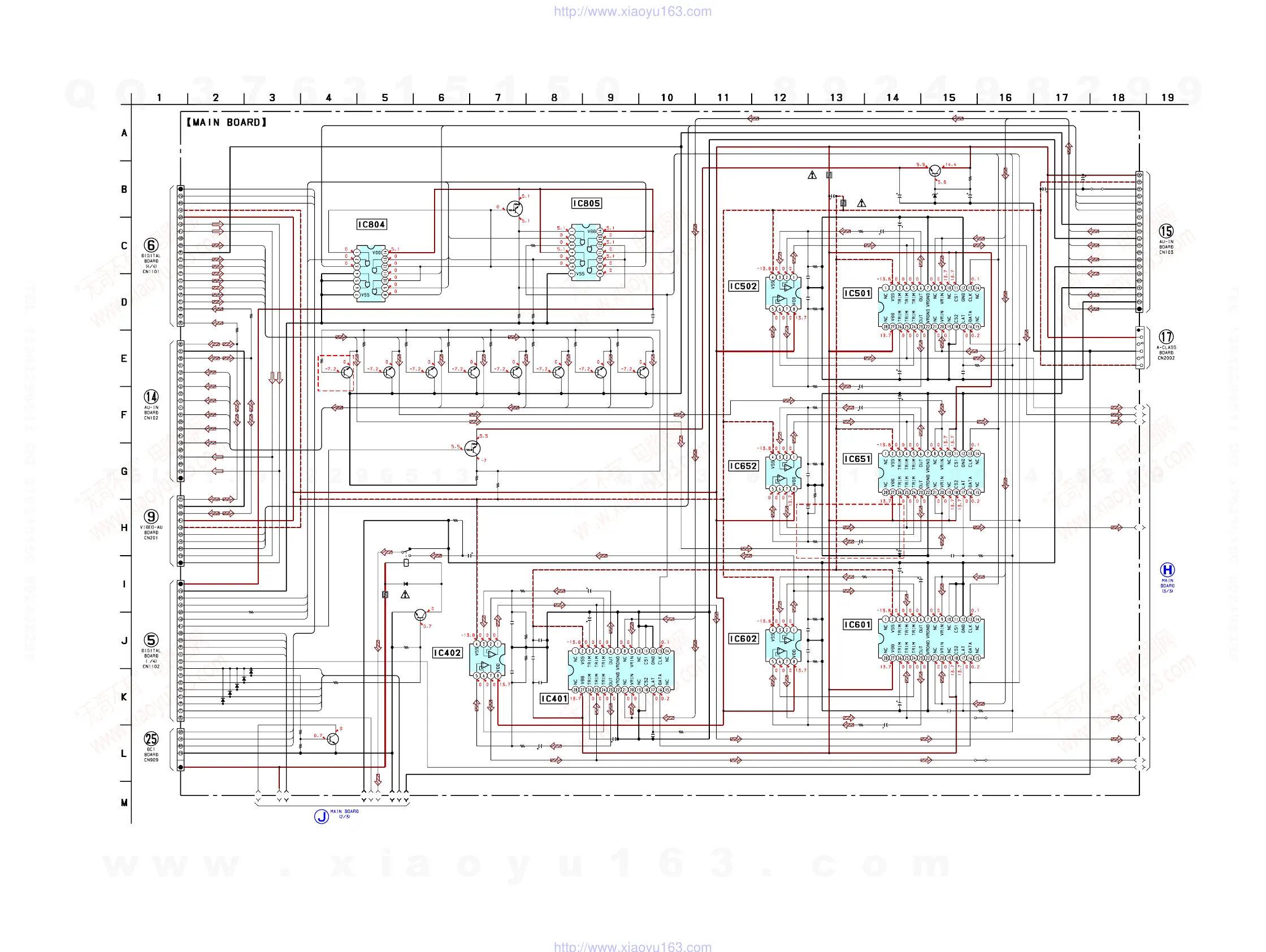The width and height of the screenshot is (1266, 952).
Task: Click the circled 17 A-CLASS board connector
Action: pos(1166,336)
